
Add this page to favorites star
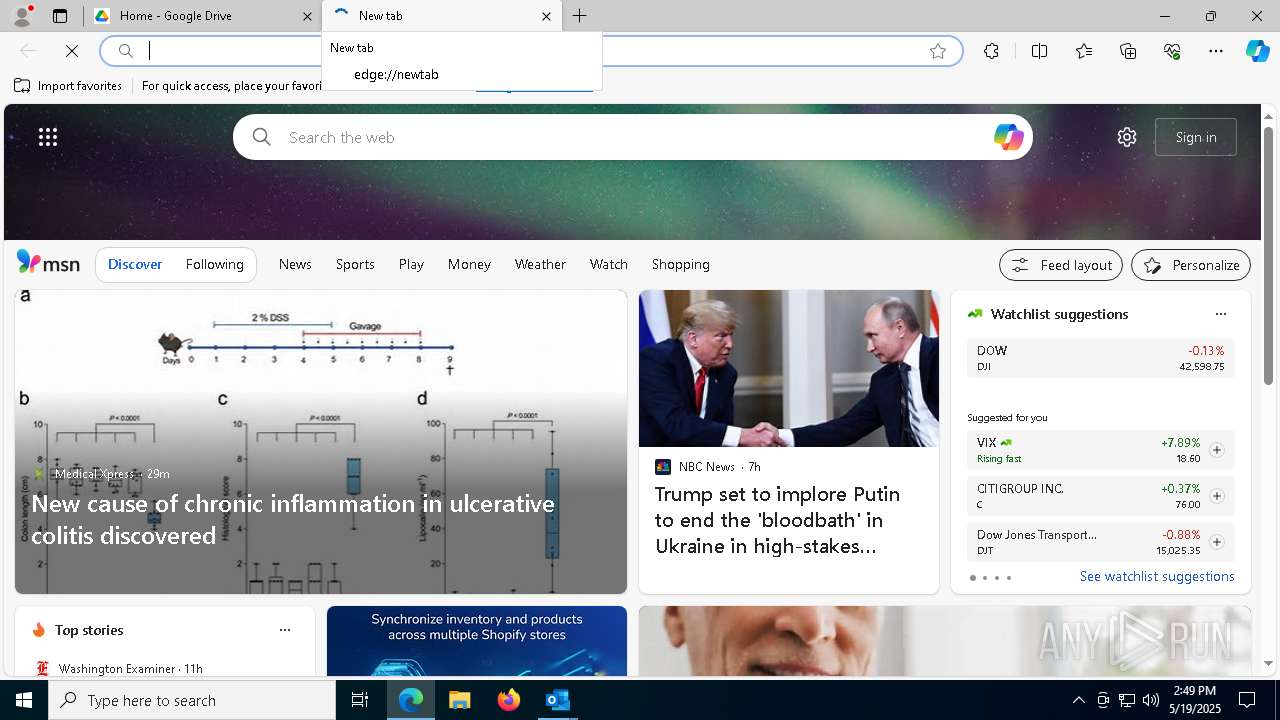pos(938,51)
